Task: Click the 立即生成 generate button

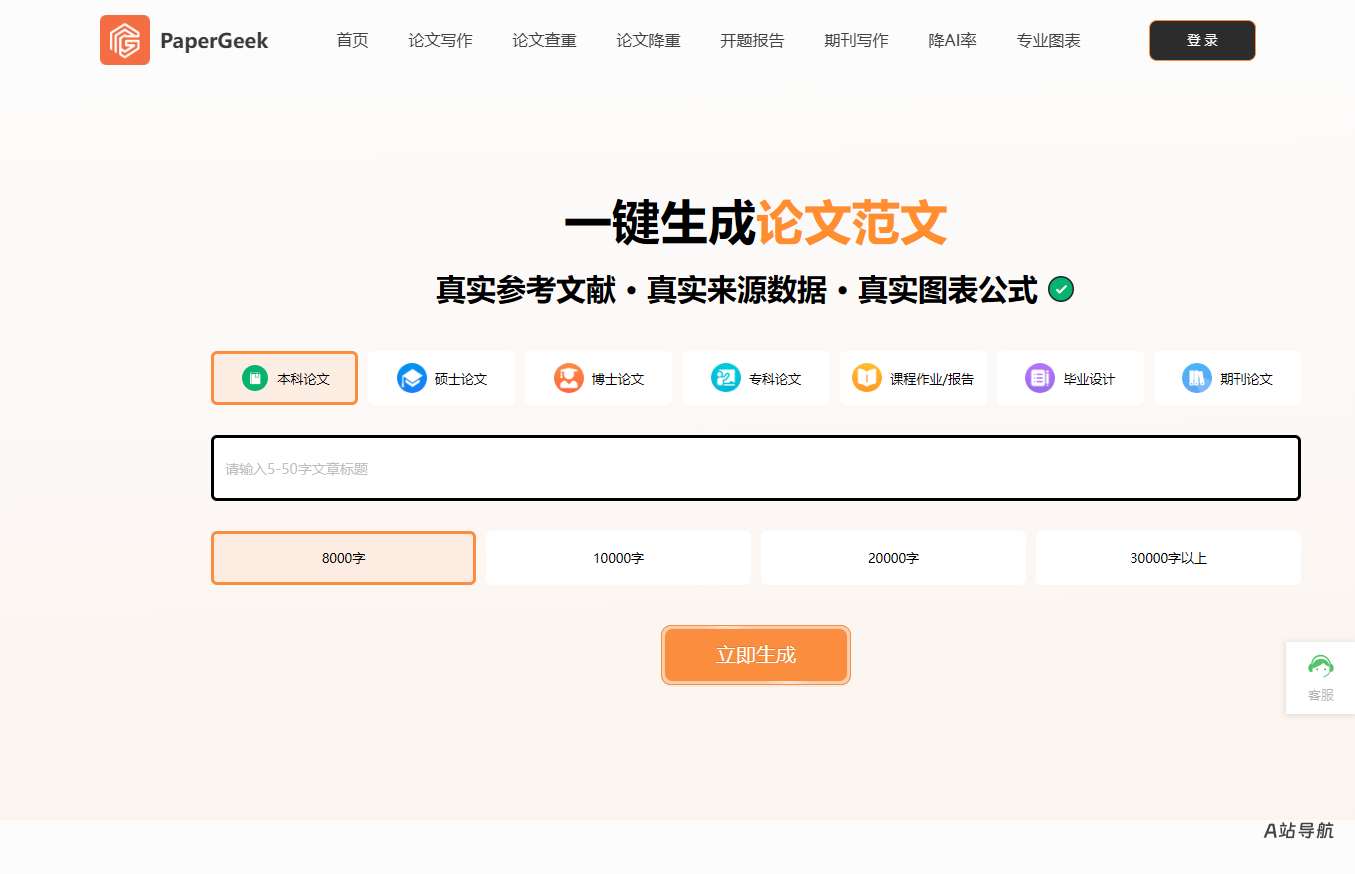Action: [x=756, y=655]
